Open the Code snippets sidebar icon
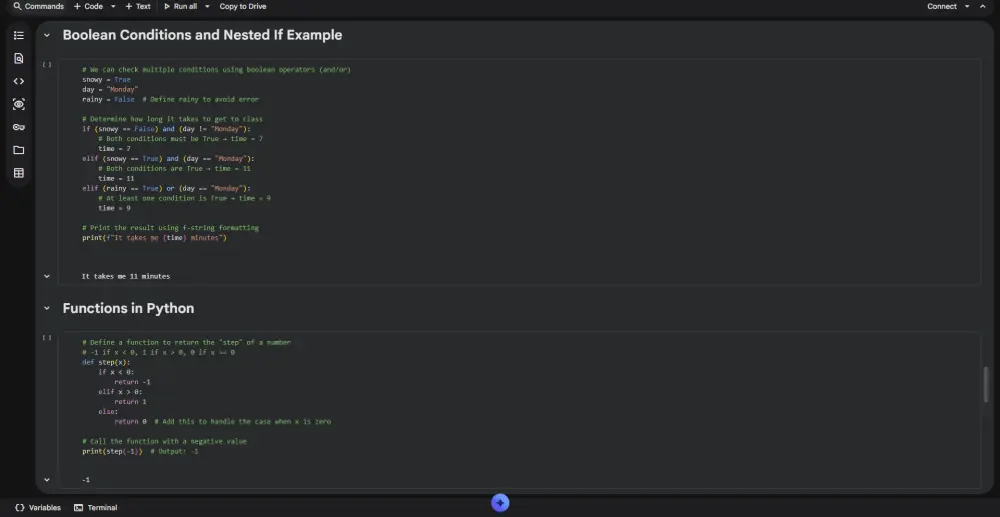This screenshot has width=1000, height=517. pyautogui.click(x=18, y=82)
